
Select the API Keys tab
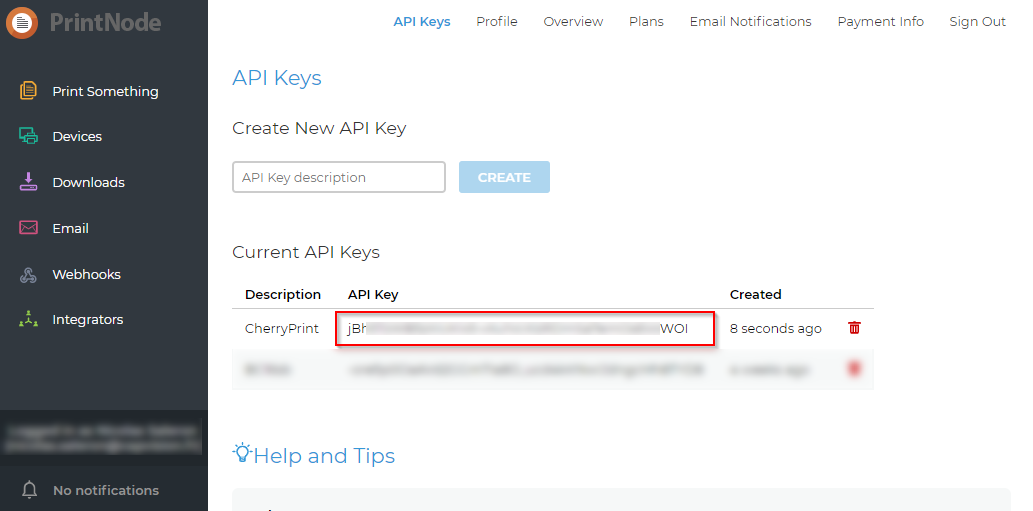pos(422,22)
